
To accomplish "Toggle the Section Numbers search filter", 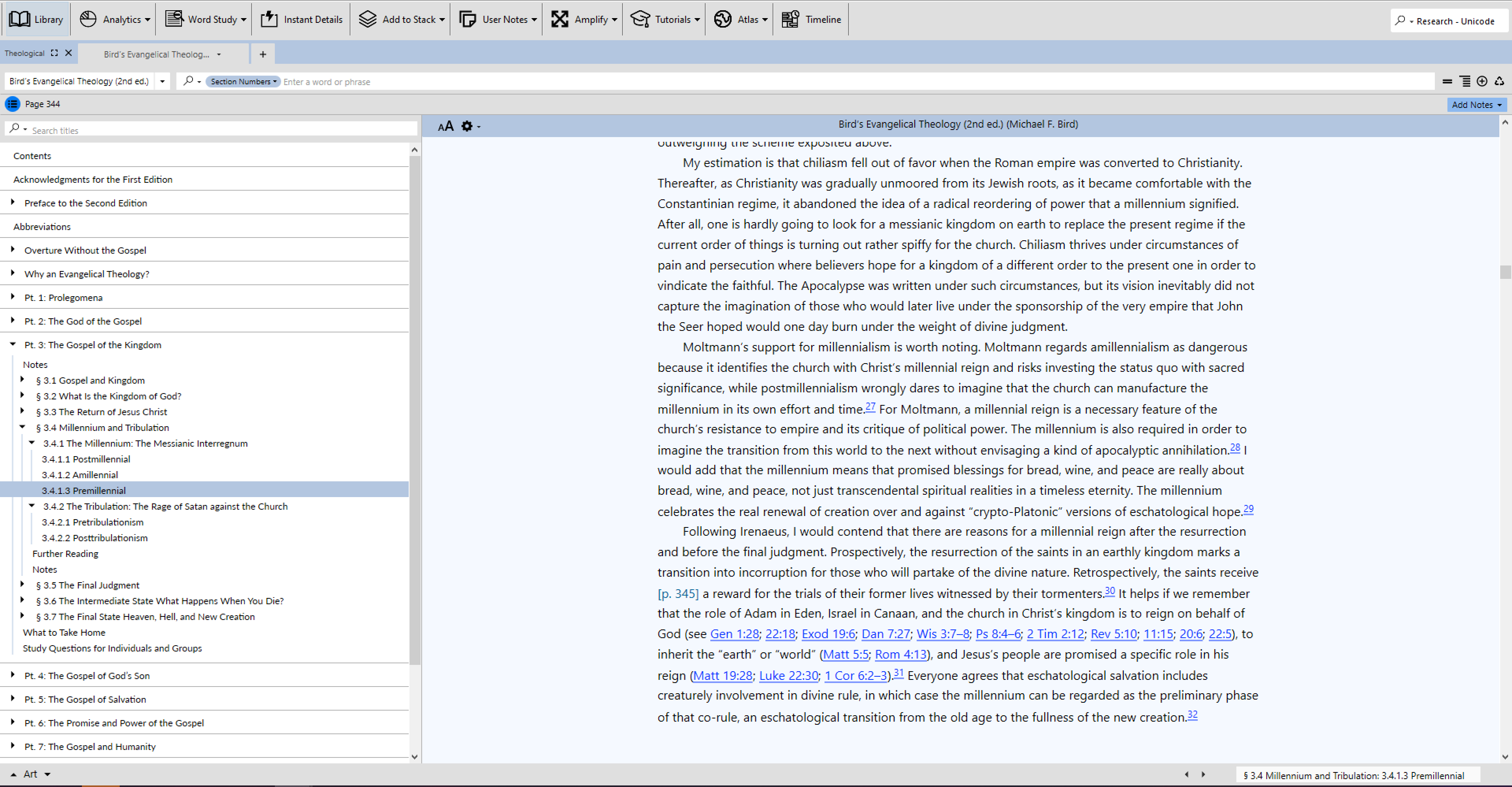I will (243, 82).
